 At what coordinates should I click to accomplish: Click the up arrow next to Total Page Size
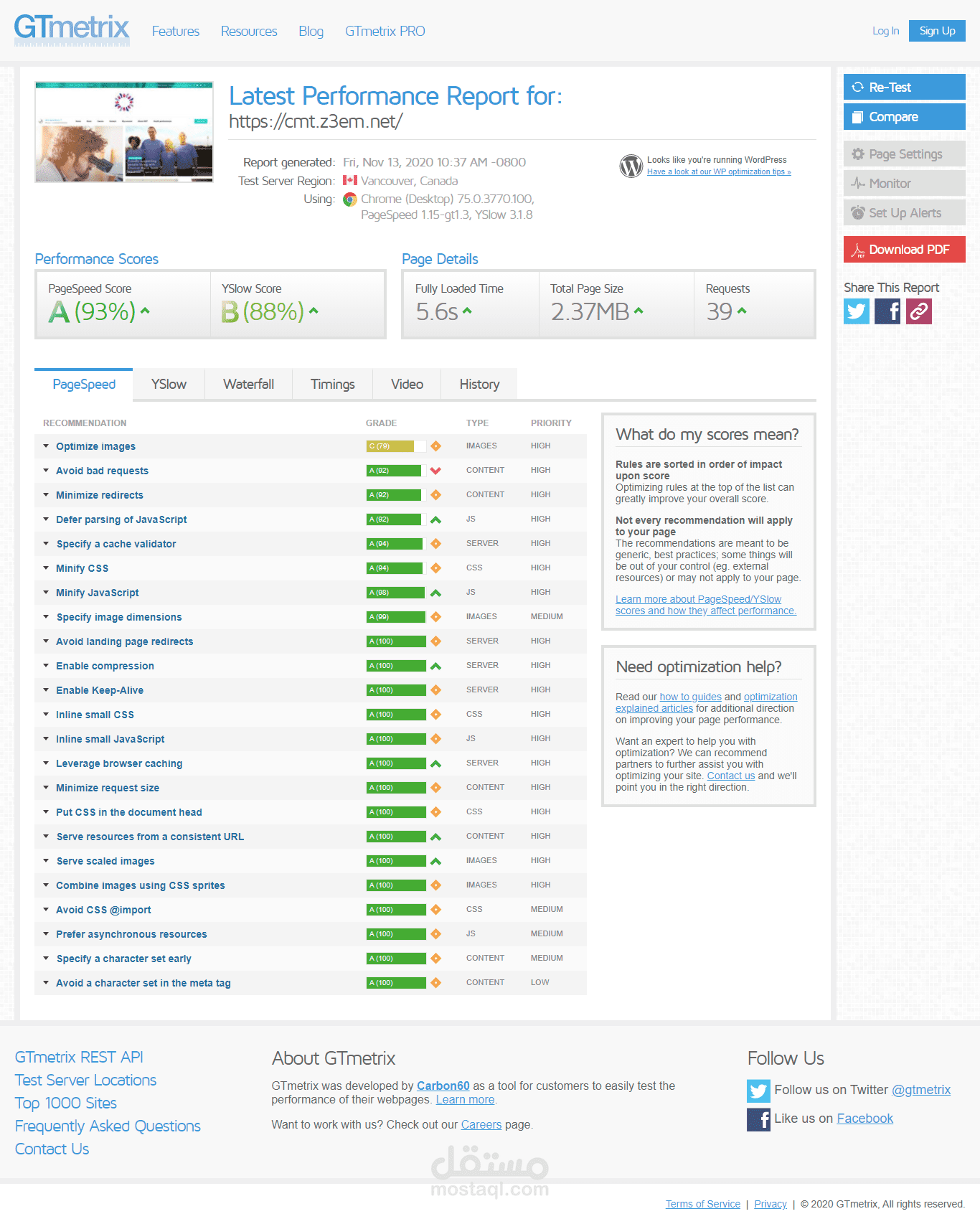coord(639,311)
